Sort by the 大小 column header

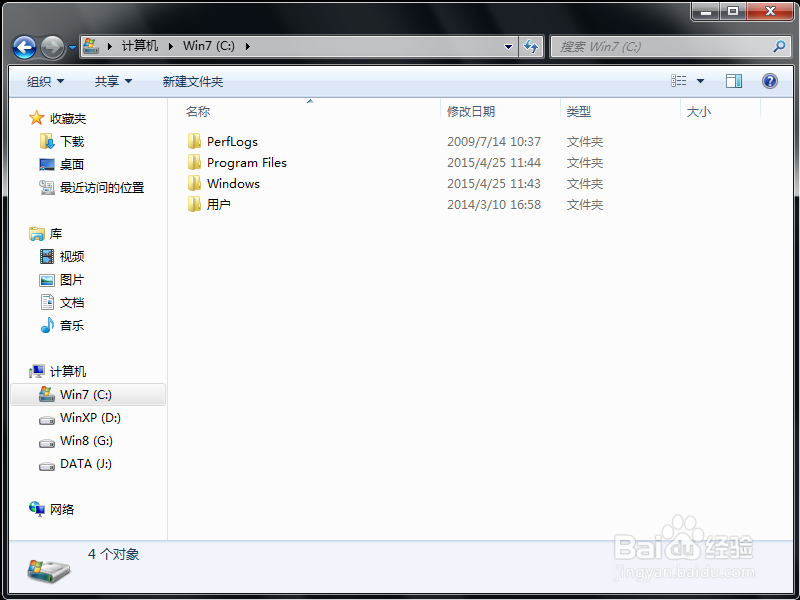coord(699,111)
